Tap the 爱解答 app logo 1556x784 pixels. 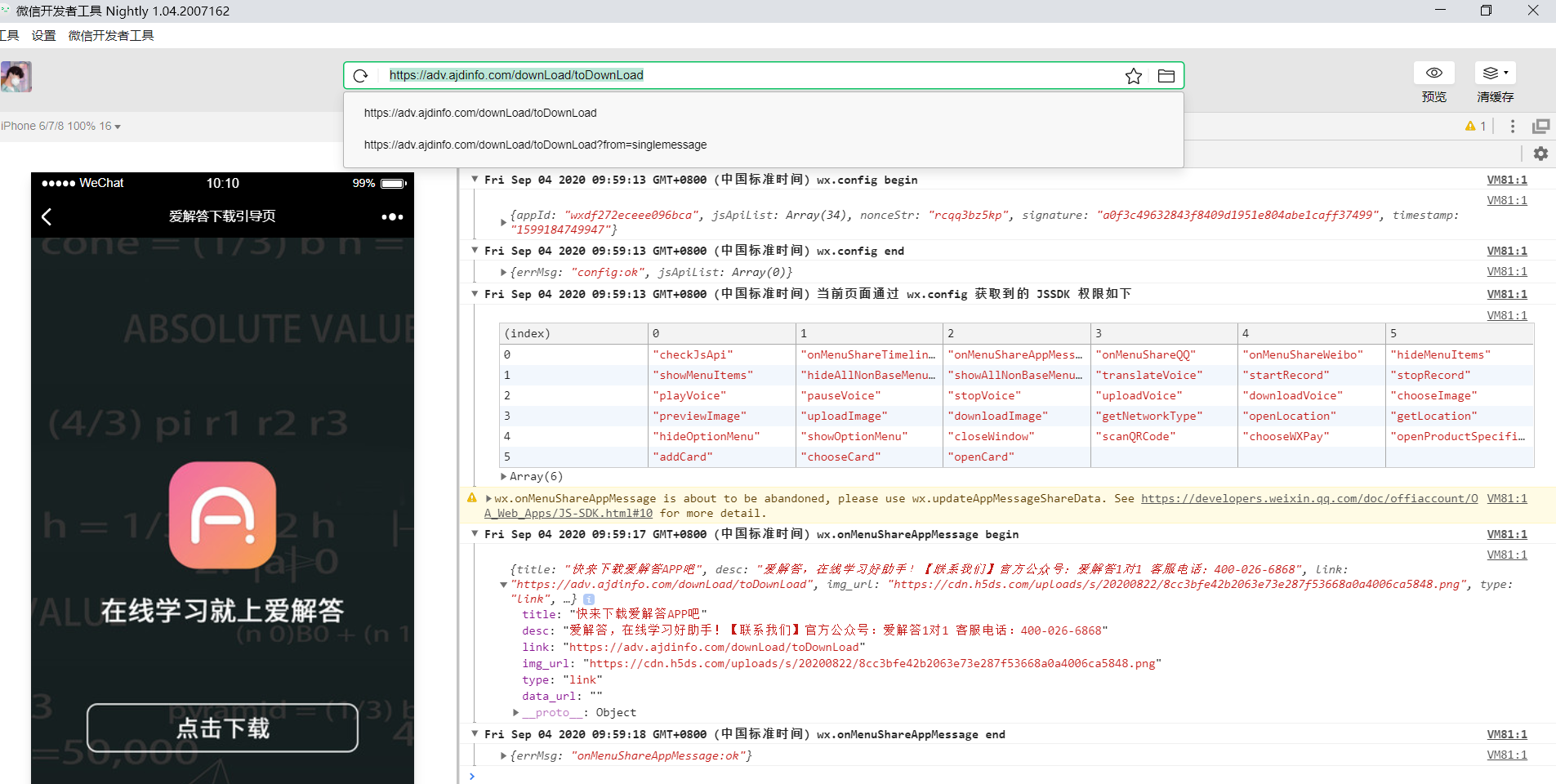[x=222, y=515]
